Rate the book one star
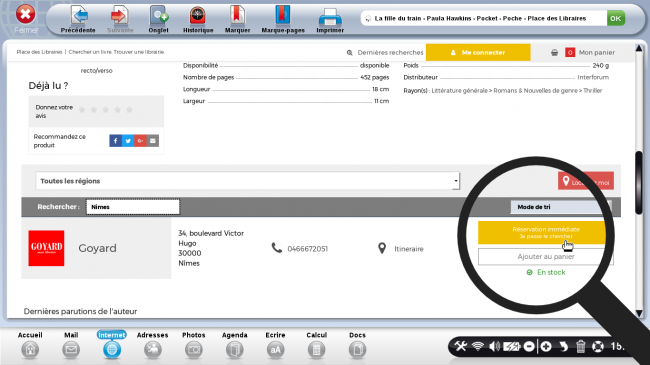 (x=82, y=110)
